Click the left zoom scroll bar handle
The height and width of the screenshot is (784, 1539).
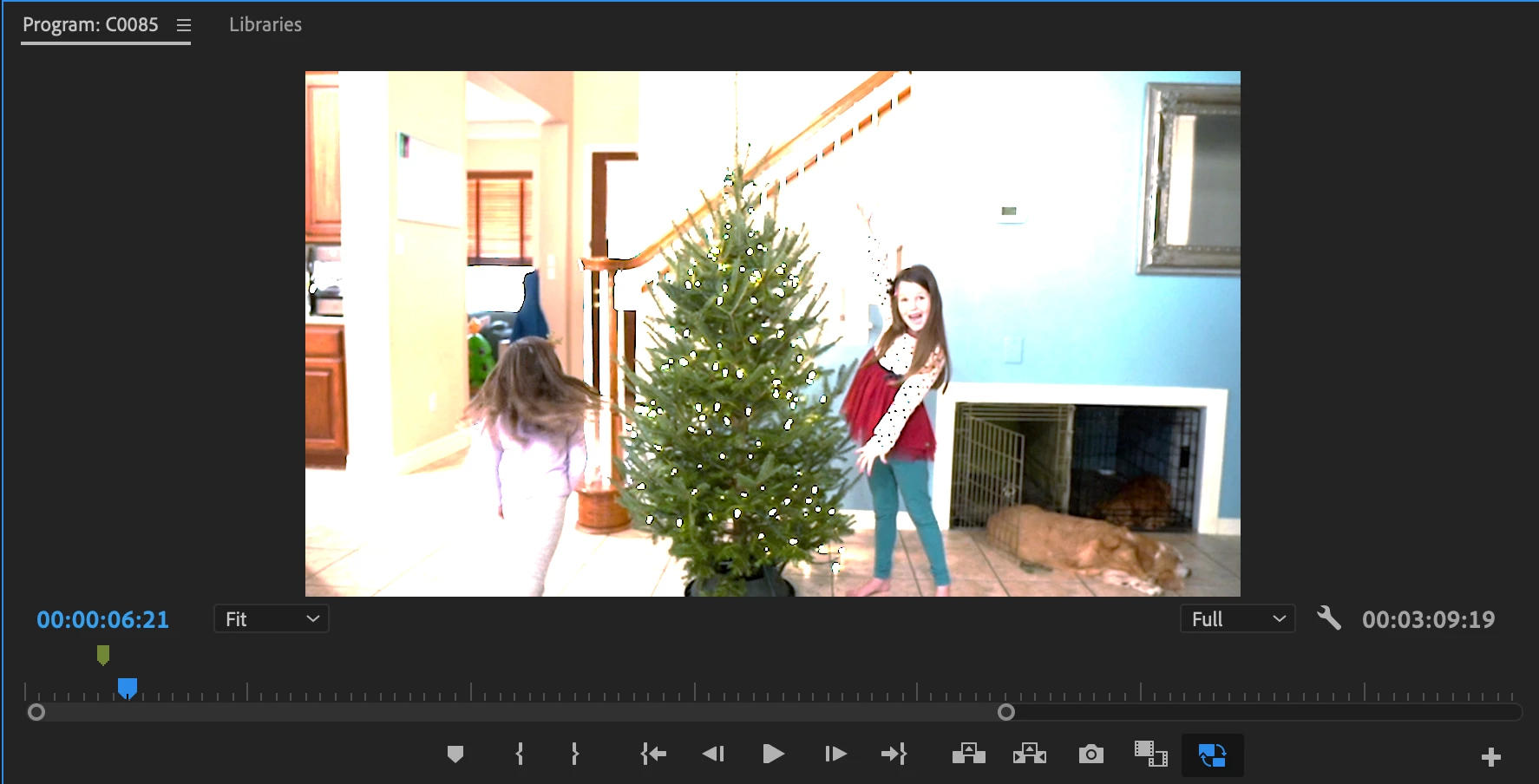click(x=36, y=712)
